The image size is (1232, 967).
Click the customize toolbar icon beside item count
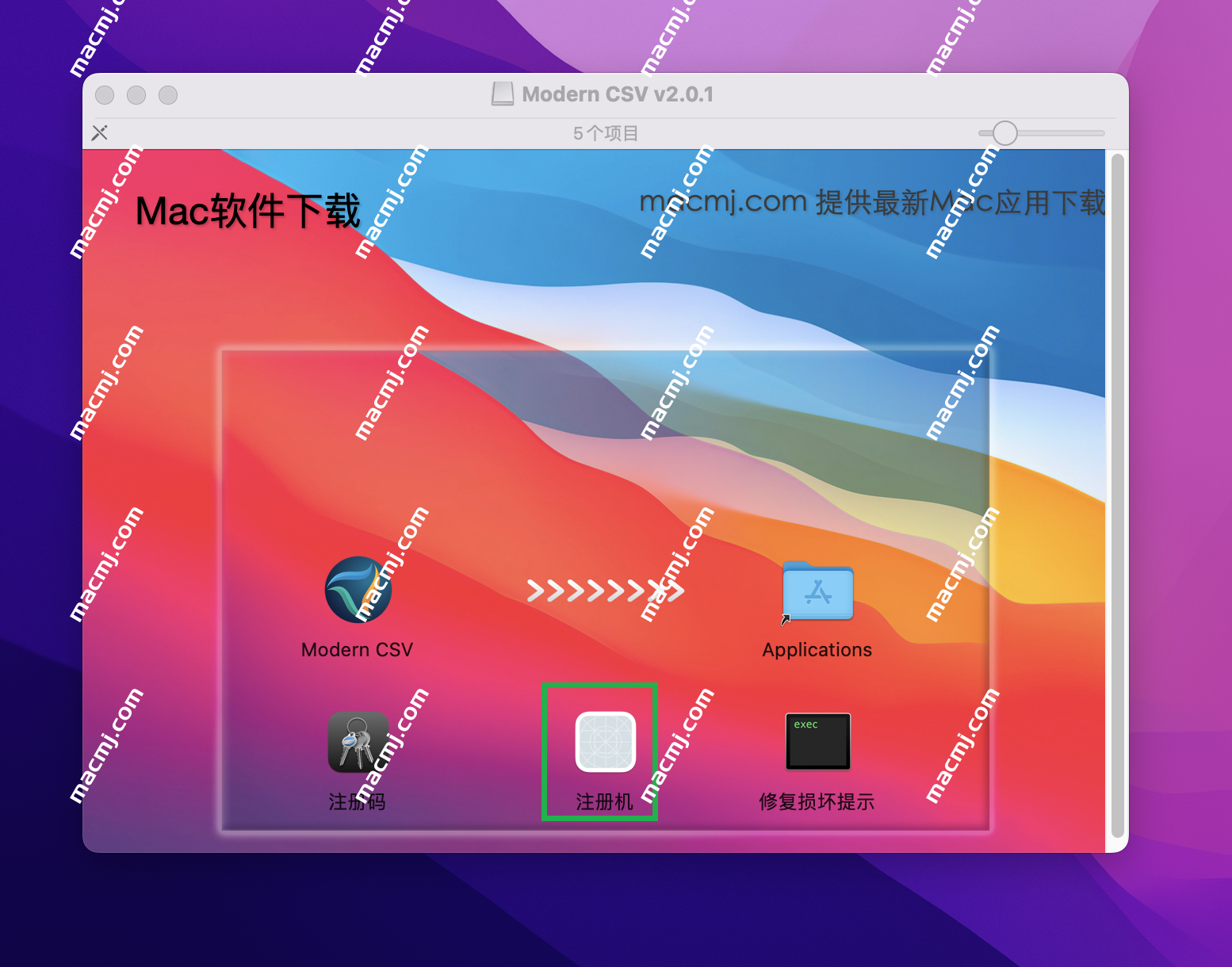tap(100, 133)
